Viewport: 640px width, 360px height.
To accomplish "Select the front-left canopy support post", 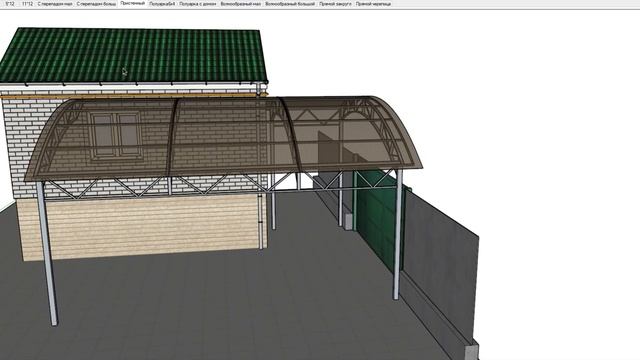I will 47,254.
